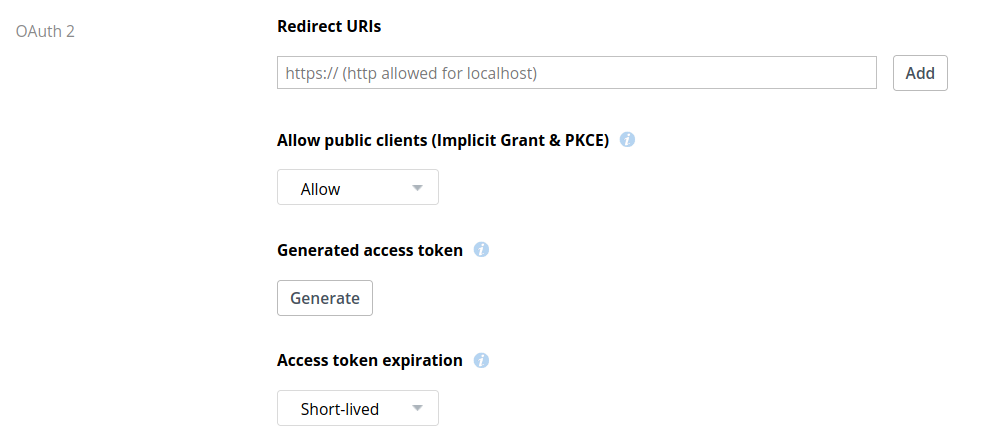Select the OAuth 2 section label
Image resolution: width=985 pixels, height=444 pixels.
tap(45, 31)
